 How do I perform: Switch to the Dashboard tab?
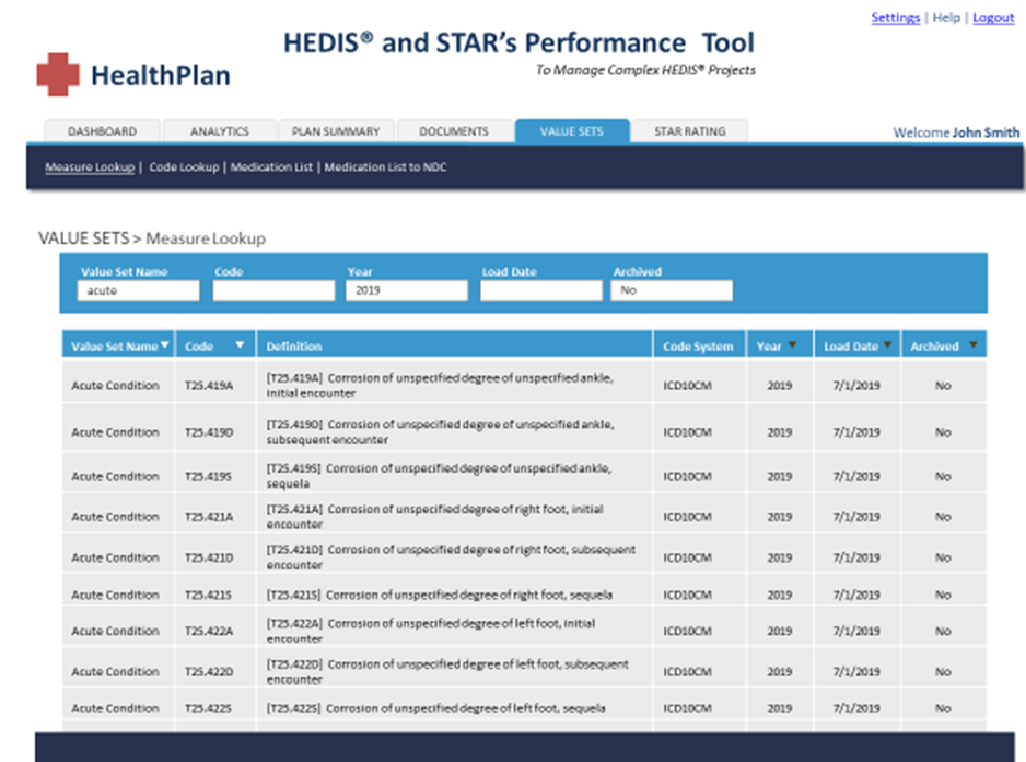[102, 132]
